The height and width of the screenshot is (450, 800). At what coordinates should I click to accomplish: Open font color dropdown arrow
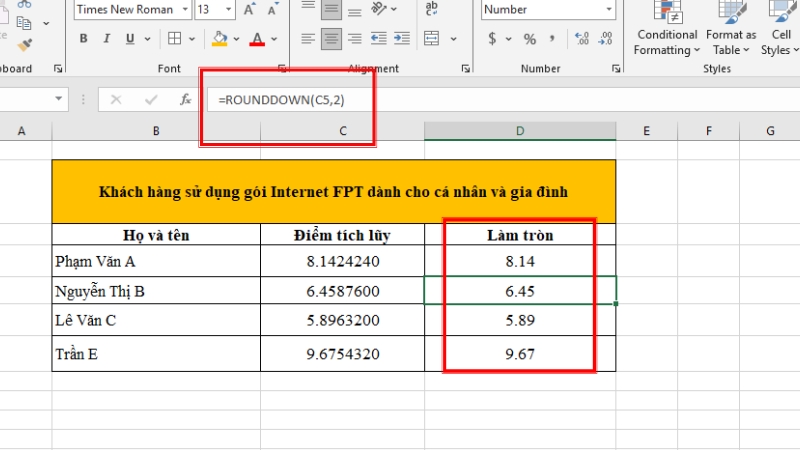274,39
